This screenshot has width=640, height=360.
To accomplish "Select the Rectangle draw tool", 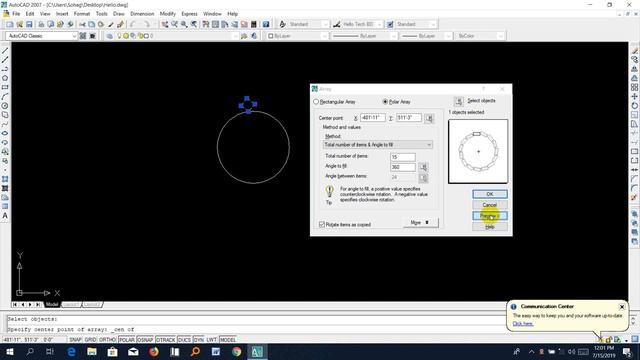I will pos(5,87).
